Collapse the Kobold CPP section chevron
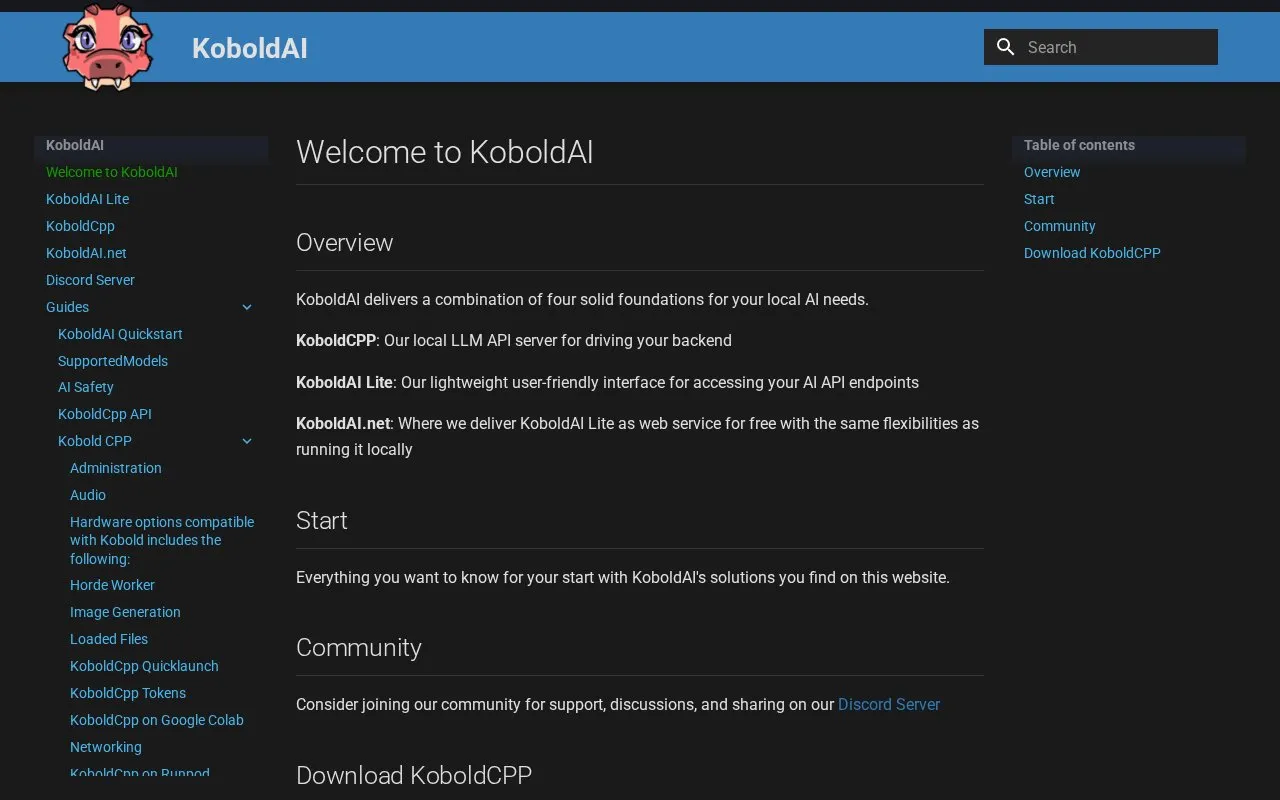 click(x=247, y=441)
